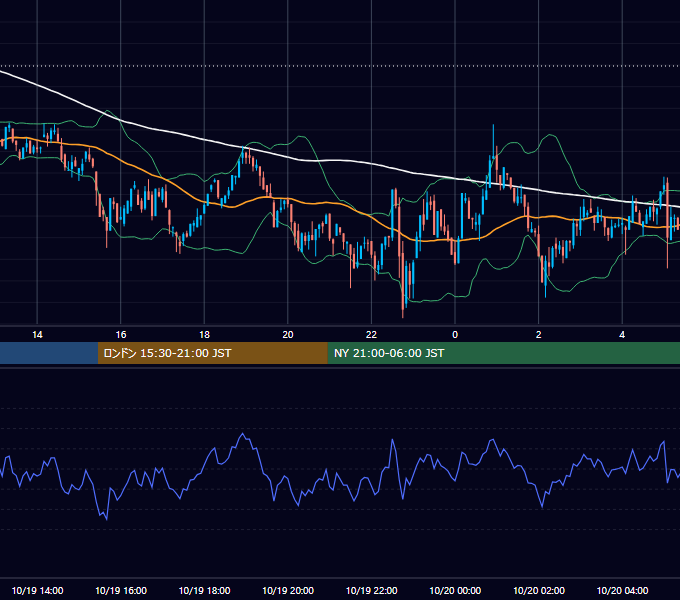
Task: Click the 10/20 00:00 time label
Action: (455, 590)
